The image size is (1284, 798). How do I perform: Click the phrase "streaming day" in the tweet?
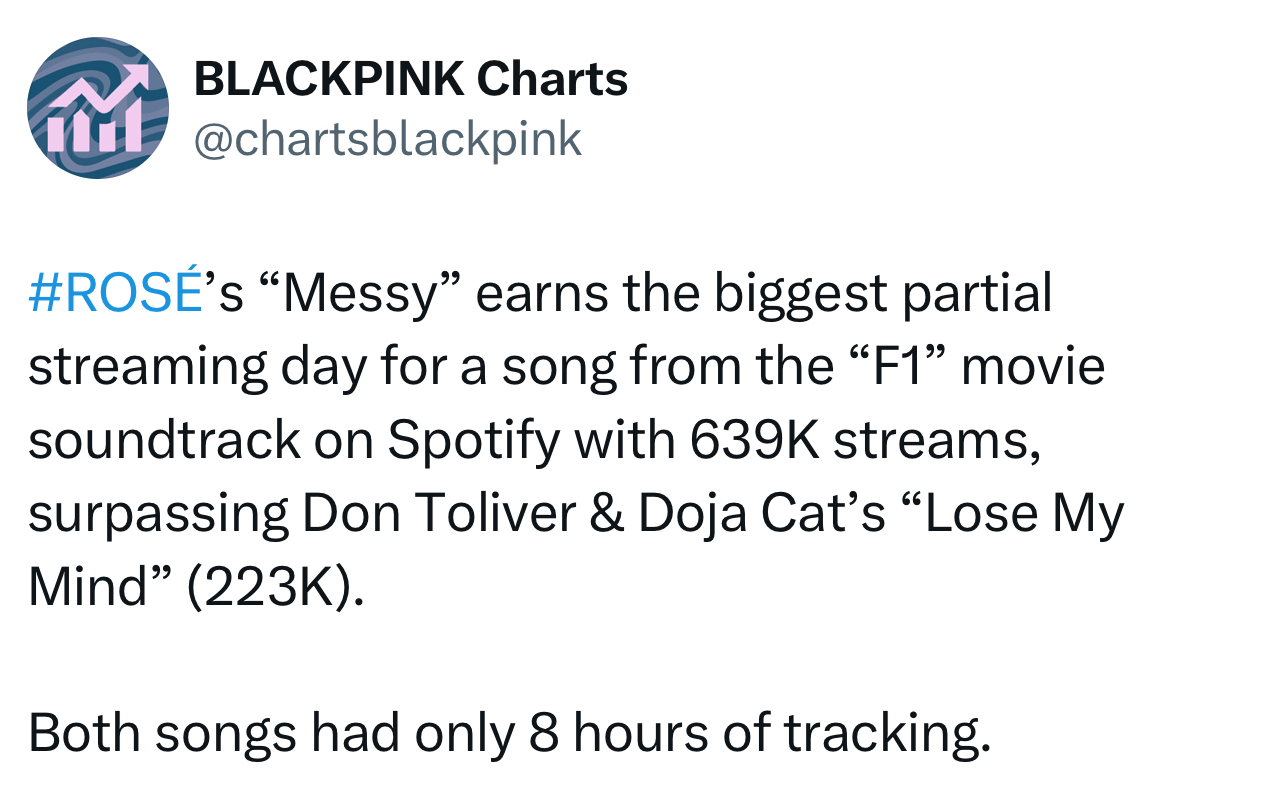point(196,369)
